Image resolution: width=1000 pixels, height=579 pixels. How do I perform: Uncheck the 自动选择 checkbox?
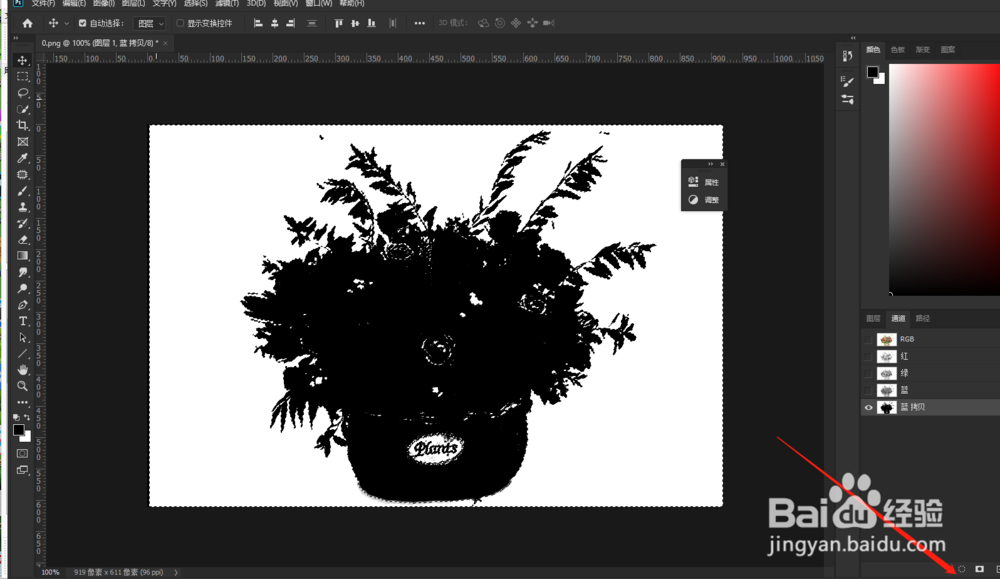point(82,24)
